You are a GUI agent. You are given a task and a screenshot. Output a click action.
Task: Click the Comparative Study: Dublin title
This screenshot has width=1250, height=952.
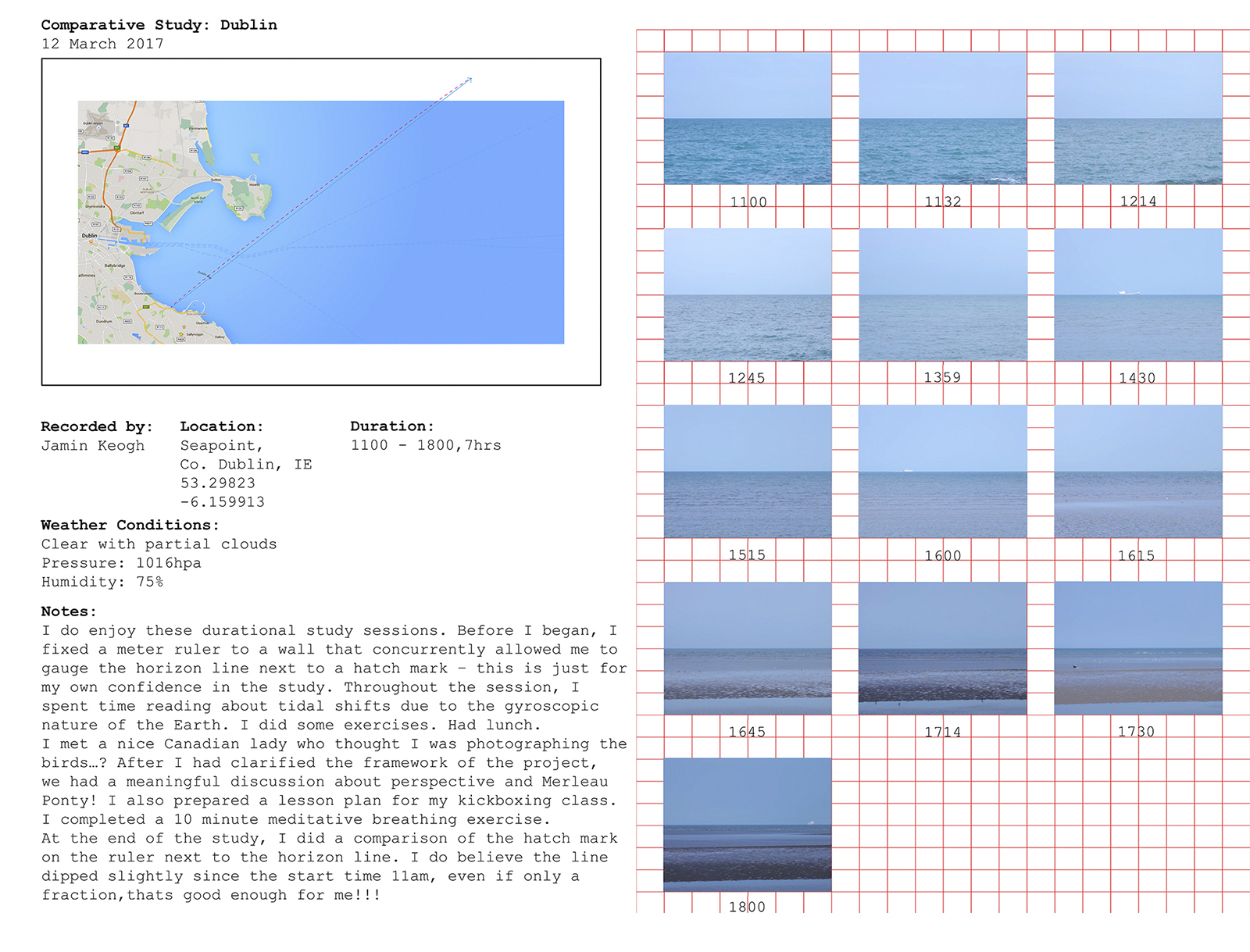click(159, 24)
